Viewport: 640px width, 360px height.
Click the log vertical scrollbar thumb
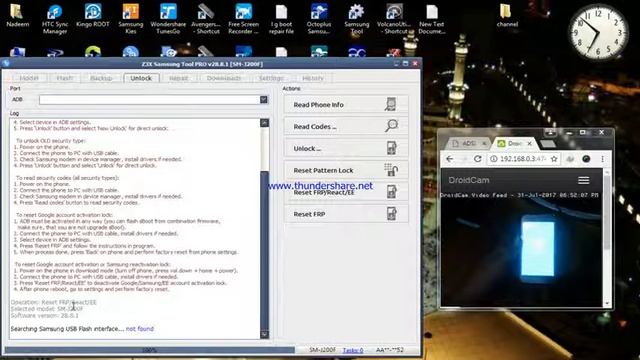264,250
